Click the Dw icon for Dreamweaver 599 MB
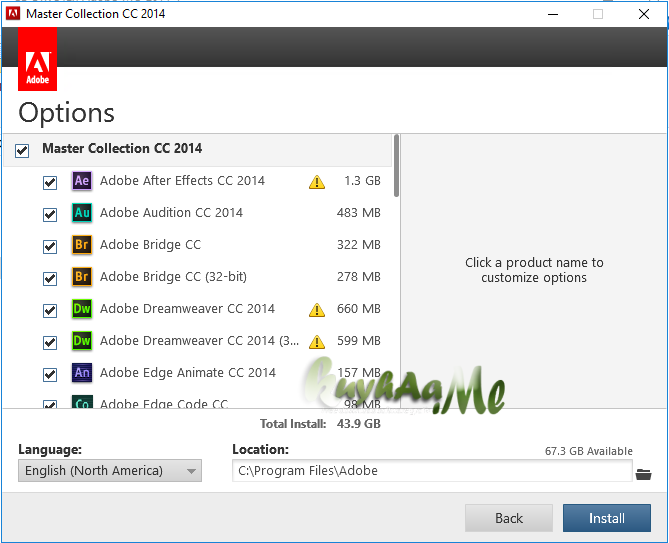 [x=82, y=340]
